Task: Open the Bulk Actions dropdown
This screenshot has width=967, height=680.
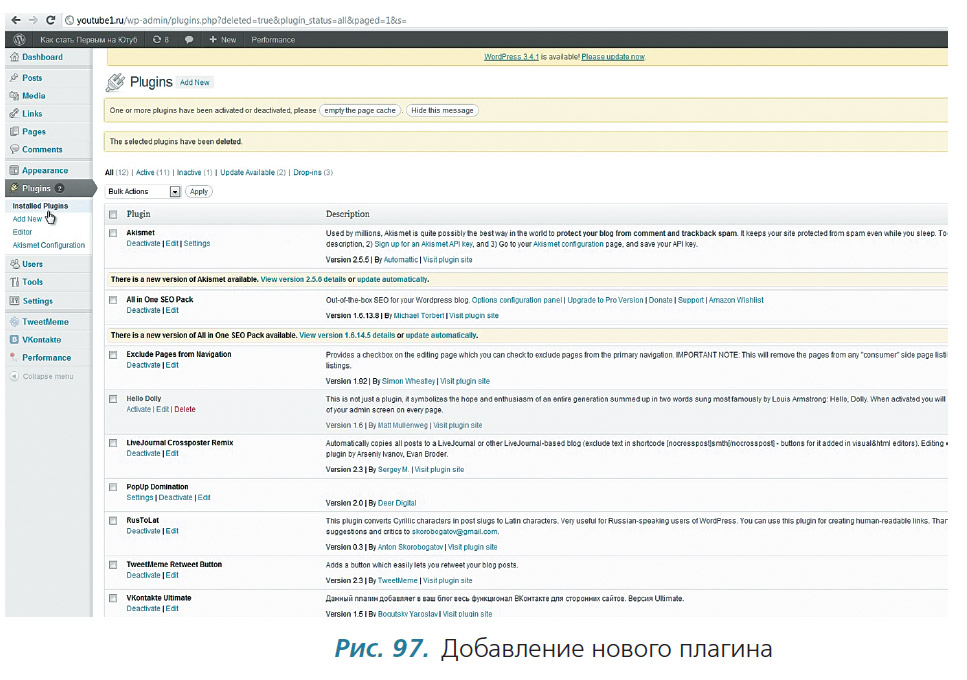Action: (143, 192)
